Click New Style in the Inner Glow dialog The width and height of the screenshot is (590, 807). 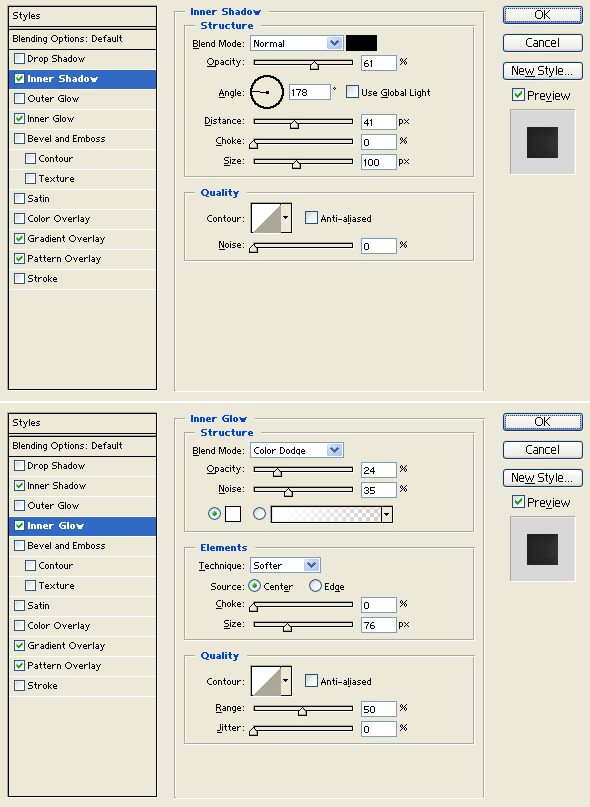[x=543, y=478]
